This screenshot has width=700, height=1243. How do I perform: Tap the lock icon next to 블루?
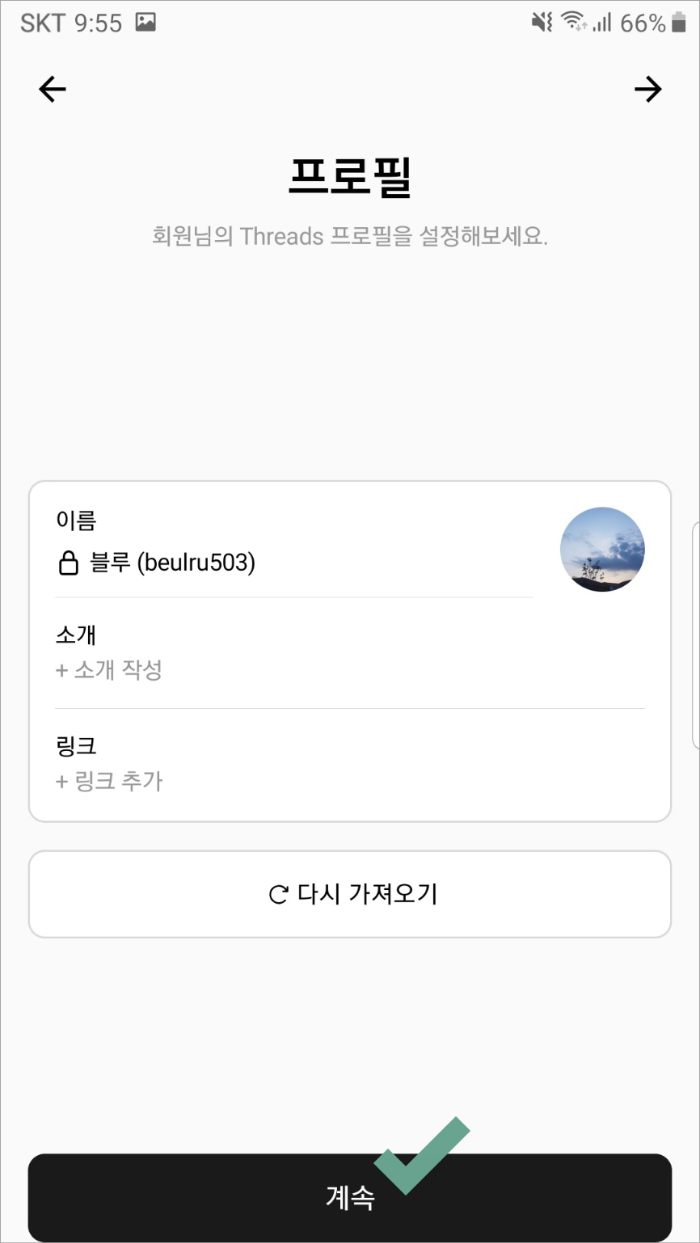[x=66, y=562]
